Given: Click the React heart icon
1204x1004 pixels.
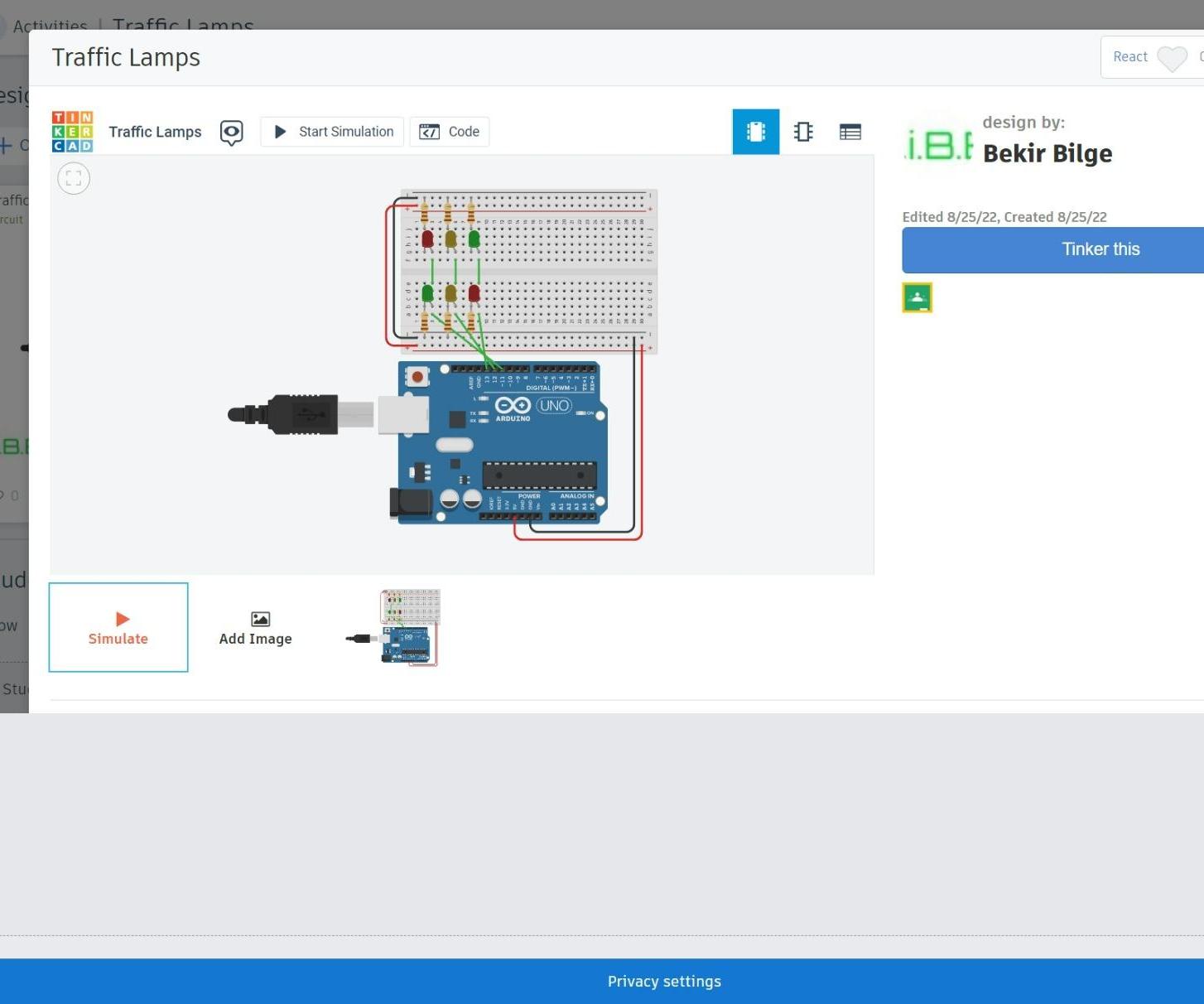Looking at the screenshot, I should pos(1171,58).
